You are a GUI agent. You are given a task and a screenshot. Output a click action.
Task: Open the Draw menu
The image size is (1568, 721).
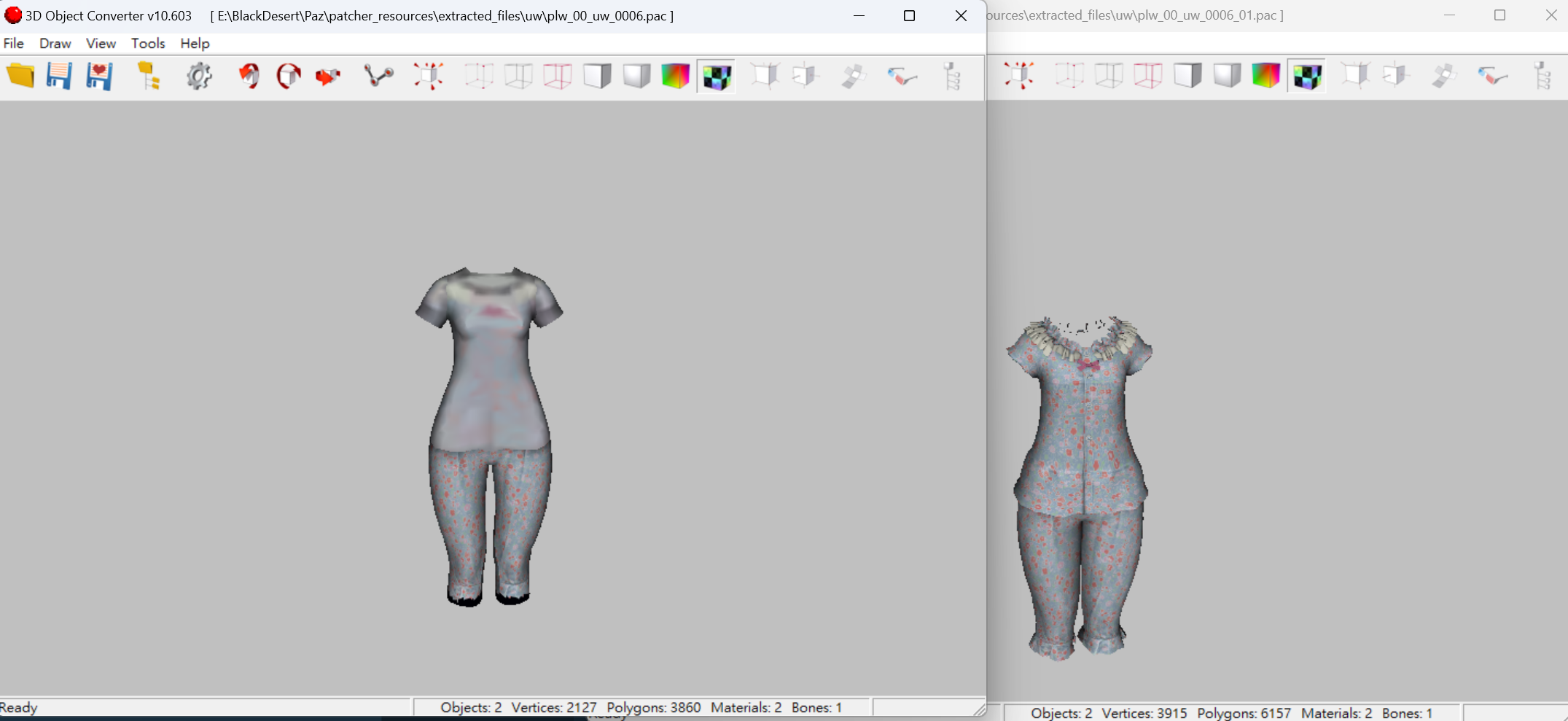pyautogui.click(x=55, y=43)
